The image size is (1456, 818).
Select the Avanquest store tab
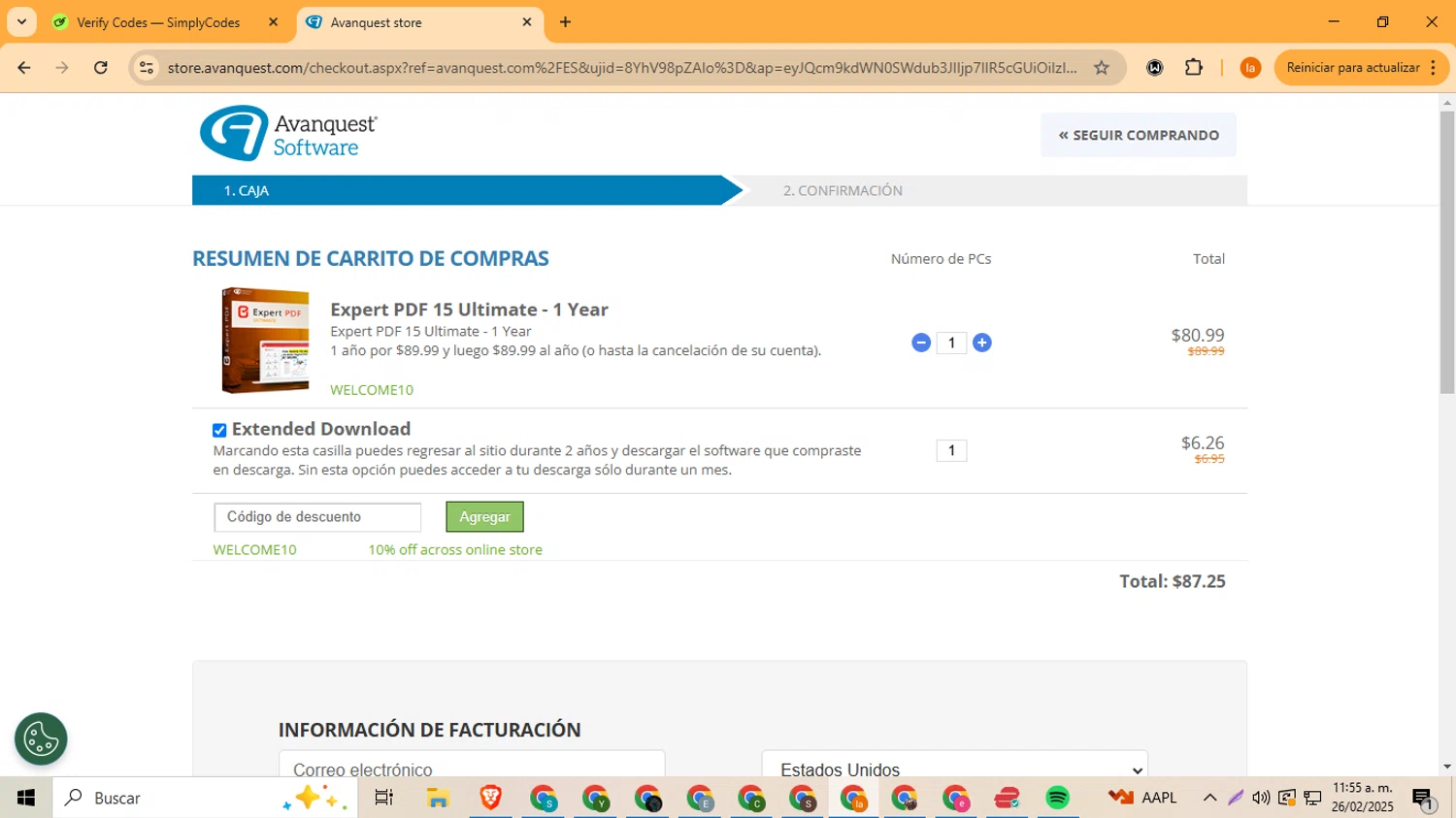tap(377, 22)
